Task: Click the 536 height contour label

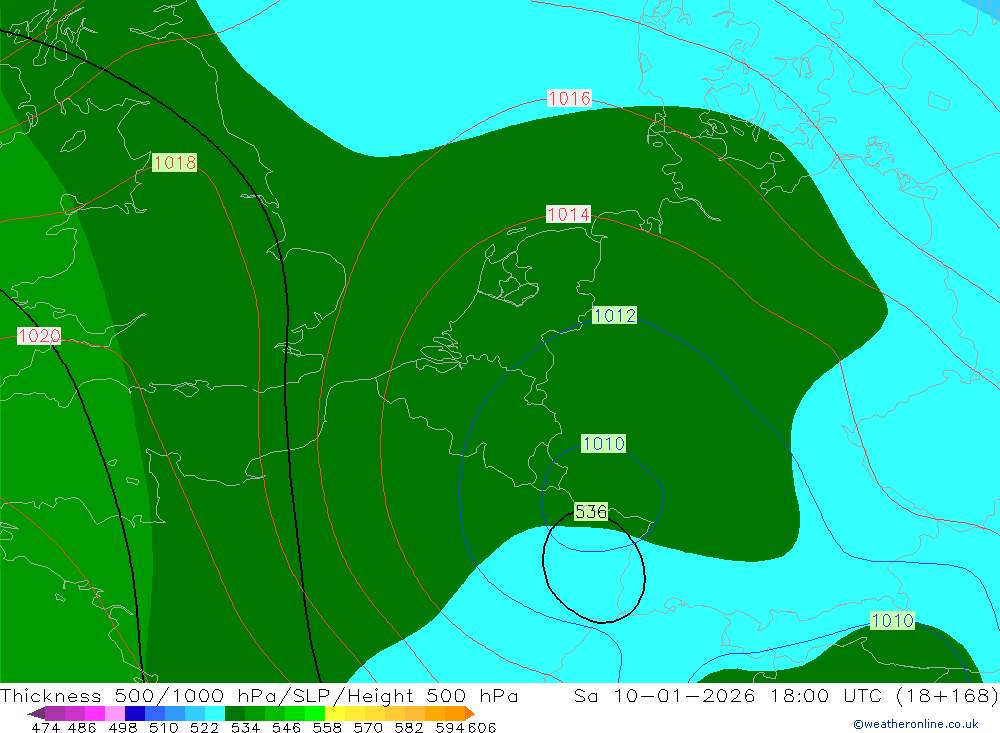Action: [x=591, y=512]
